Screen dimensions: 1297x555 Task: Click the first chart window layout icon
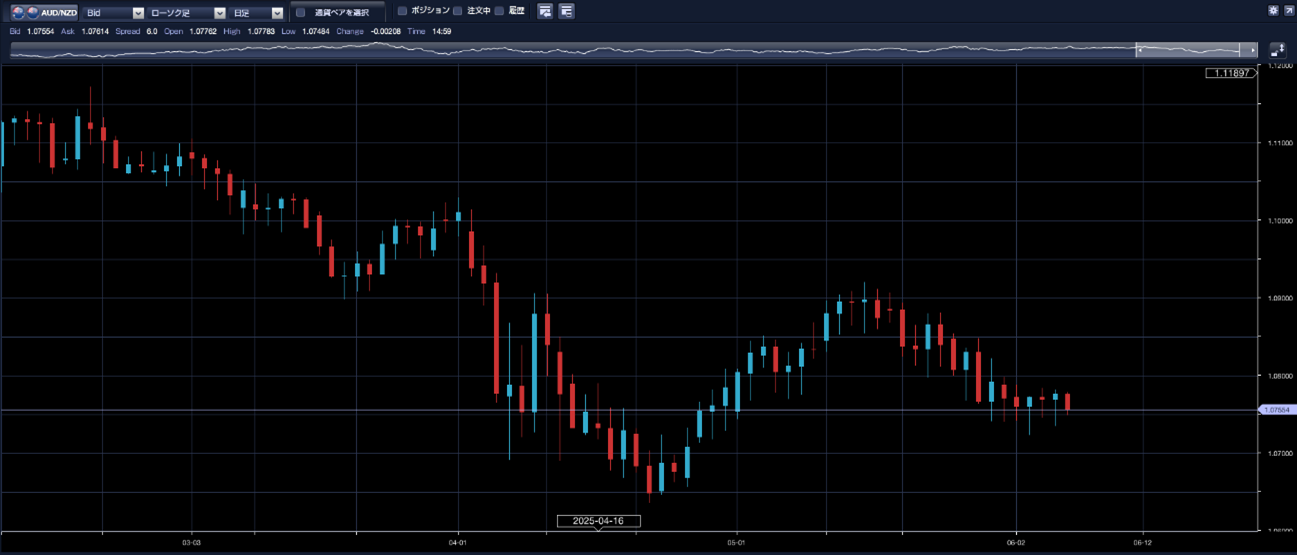point(545,12)
